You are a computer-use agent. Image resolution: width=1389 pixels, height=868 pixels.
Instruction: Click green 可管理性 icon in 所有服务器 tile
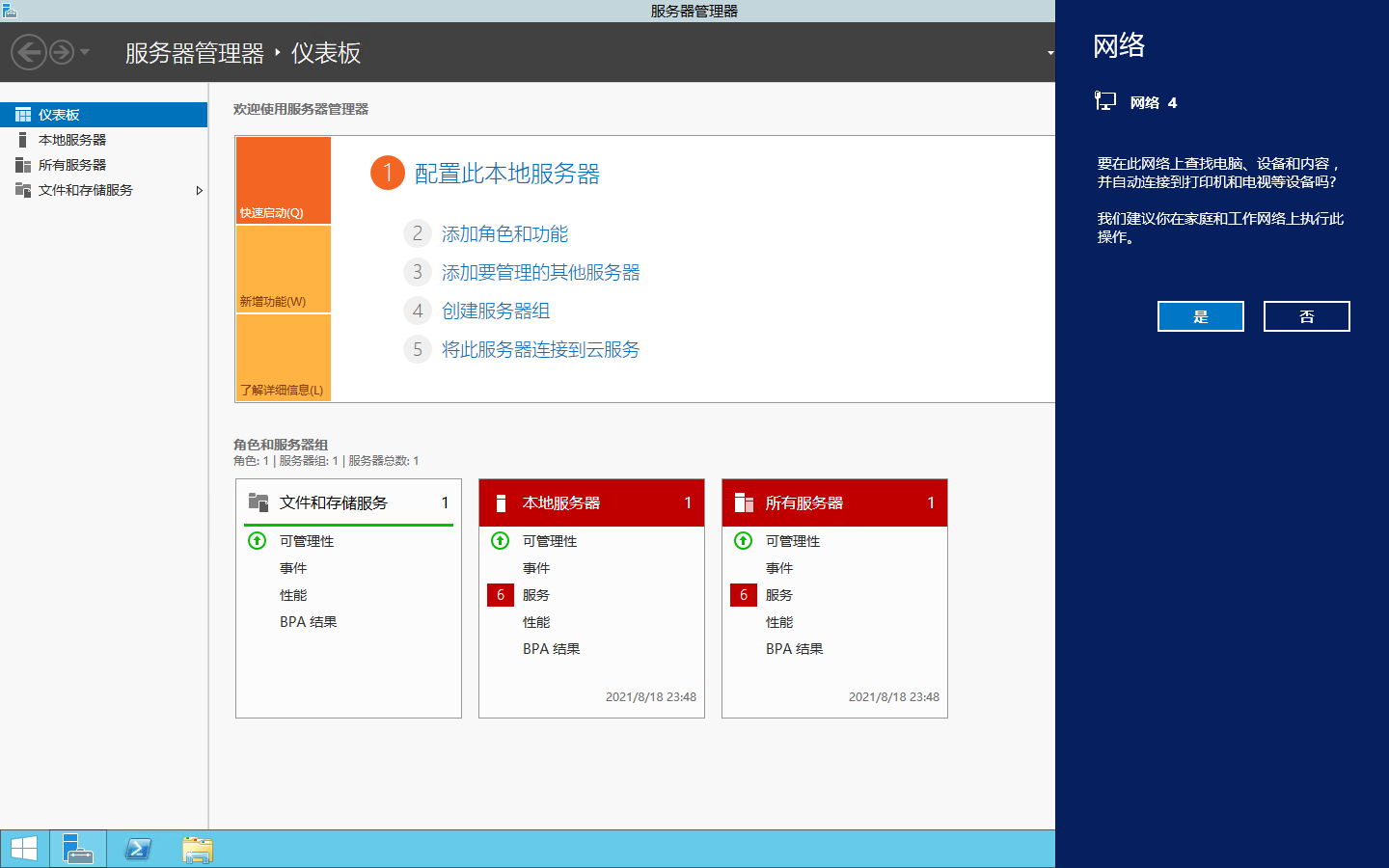point(743,540)
